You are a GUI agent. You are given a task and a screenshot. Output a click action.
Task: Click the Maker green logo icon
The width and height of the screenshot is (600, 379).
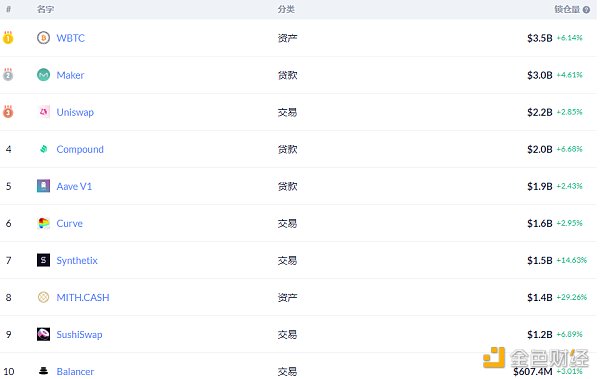[43, 75]
